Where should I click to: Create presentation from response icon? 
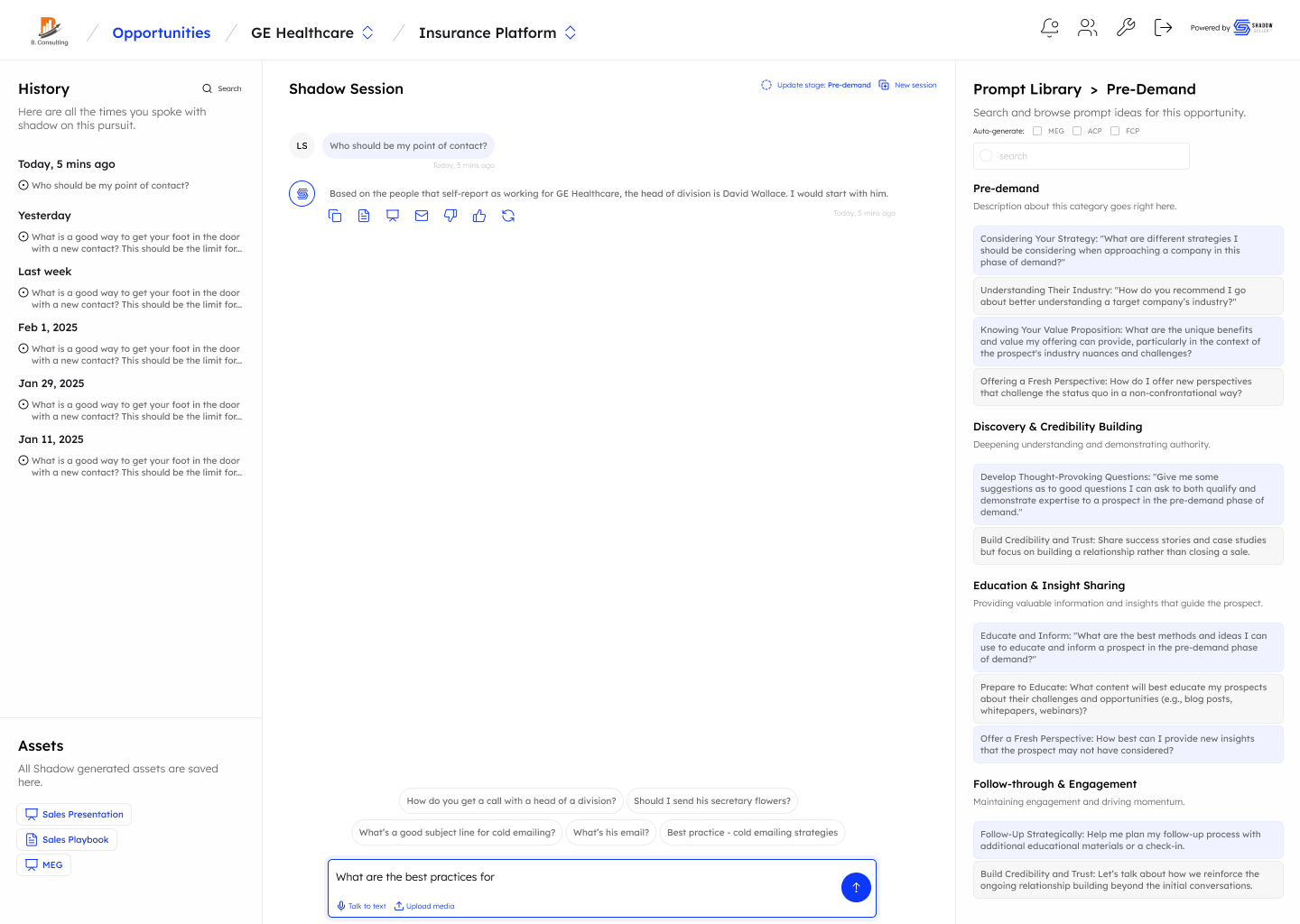click(393, 216)
